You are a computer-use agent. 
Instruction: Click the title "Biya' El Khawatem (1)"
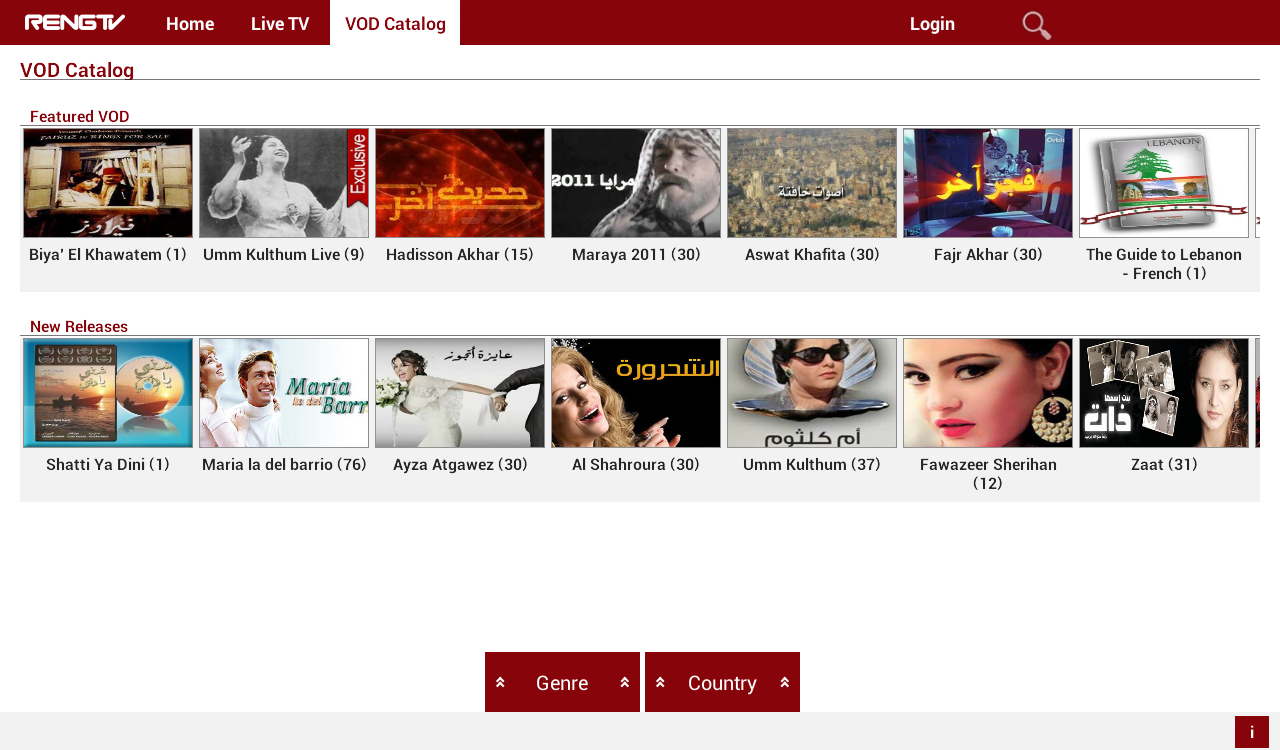(x=108, y=255)
